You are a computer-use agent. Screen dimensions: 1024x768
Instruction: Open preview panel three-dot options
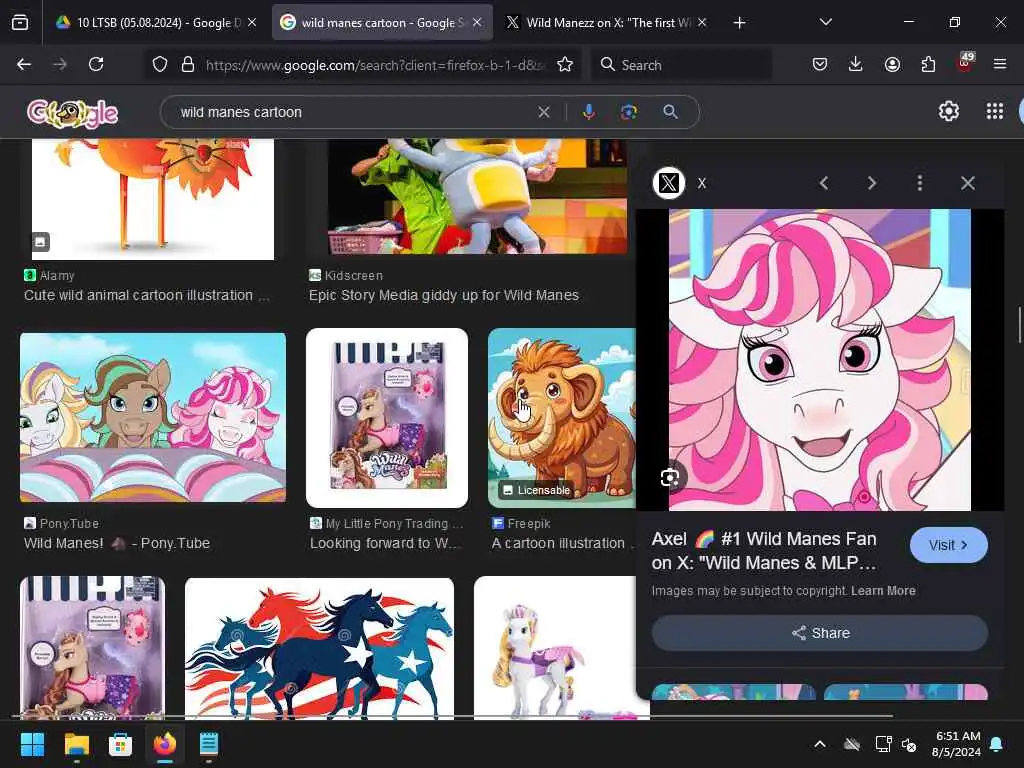[x=920, y=183]
